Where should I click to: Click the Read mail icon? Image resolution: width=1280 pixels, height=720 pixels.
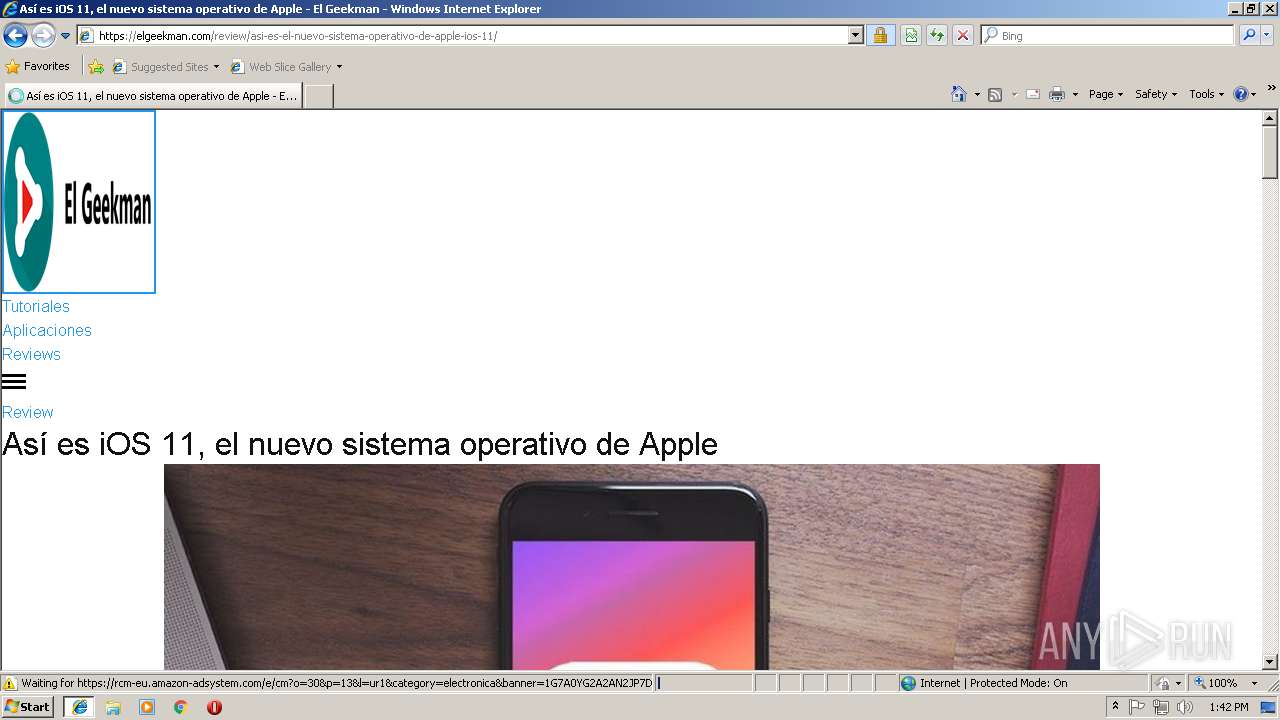click(1033, 94)
